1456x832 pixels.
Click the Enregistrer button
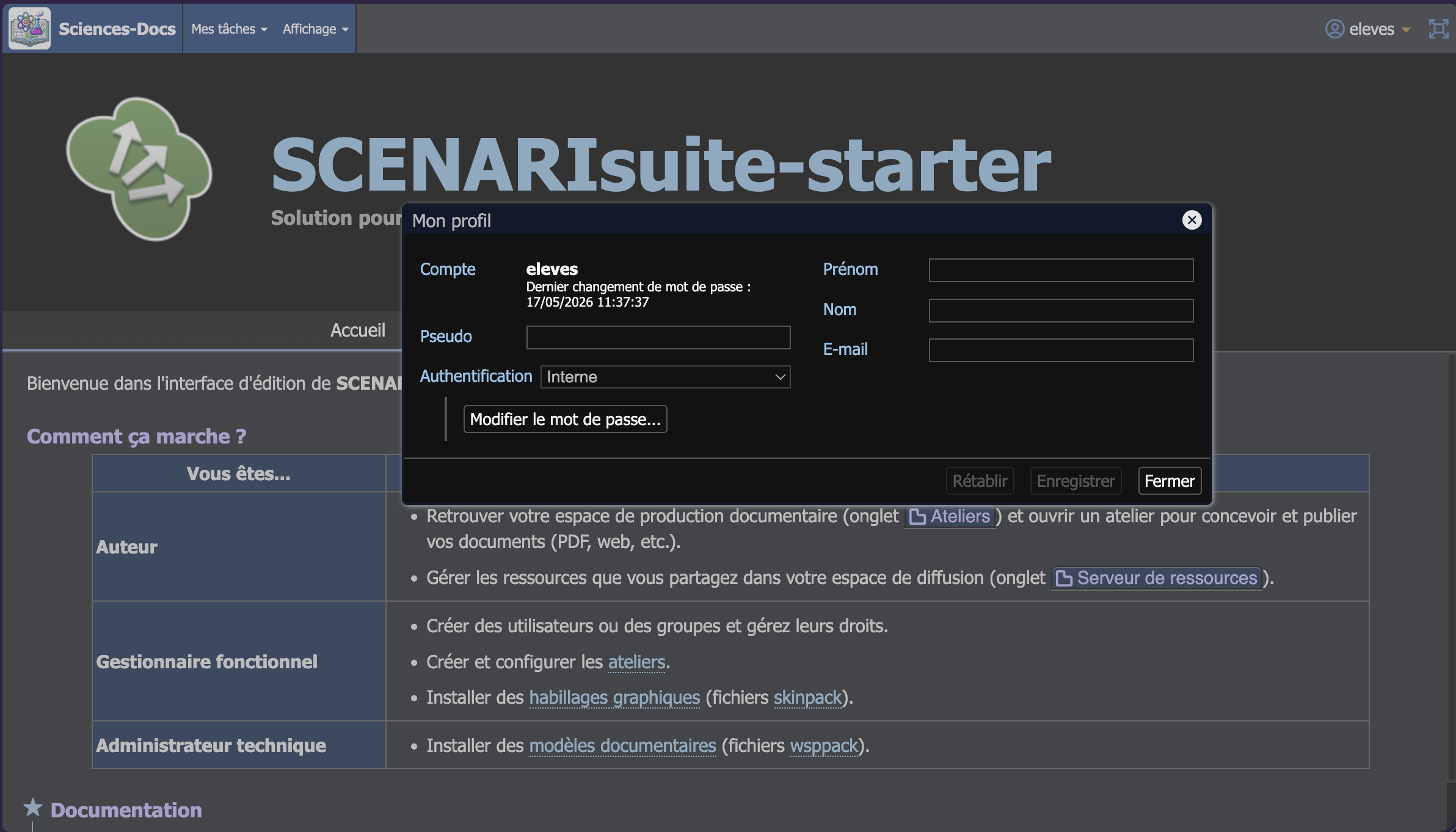pyautogui.click(x=1076, y=481)
